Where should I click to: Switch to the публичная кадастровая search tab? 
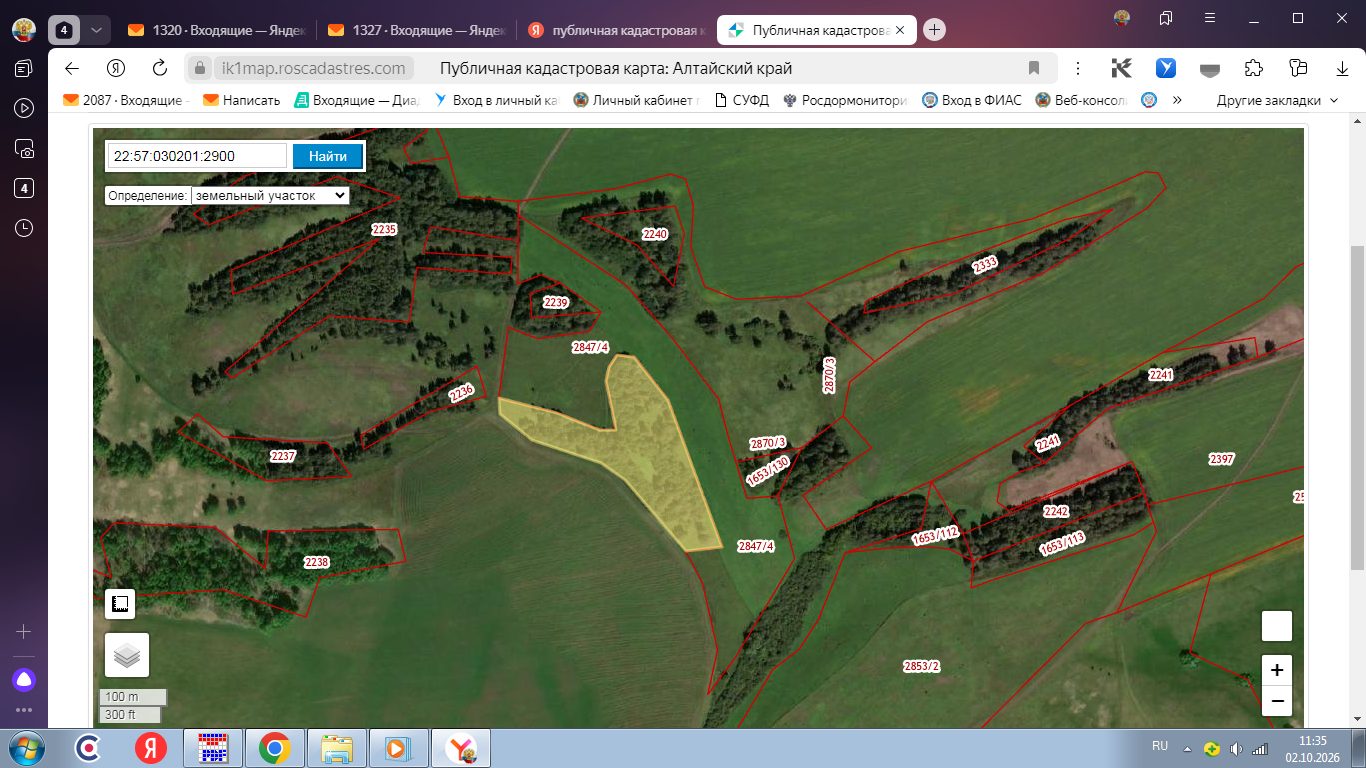click(x=617, y=30)
